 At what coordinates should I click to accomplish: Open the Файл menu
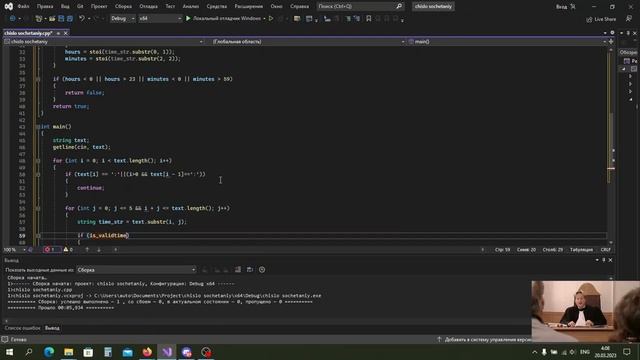(x=23, y=7)
